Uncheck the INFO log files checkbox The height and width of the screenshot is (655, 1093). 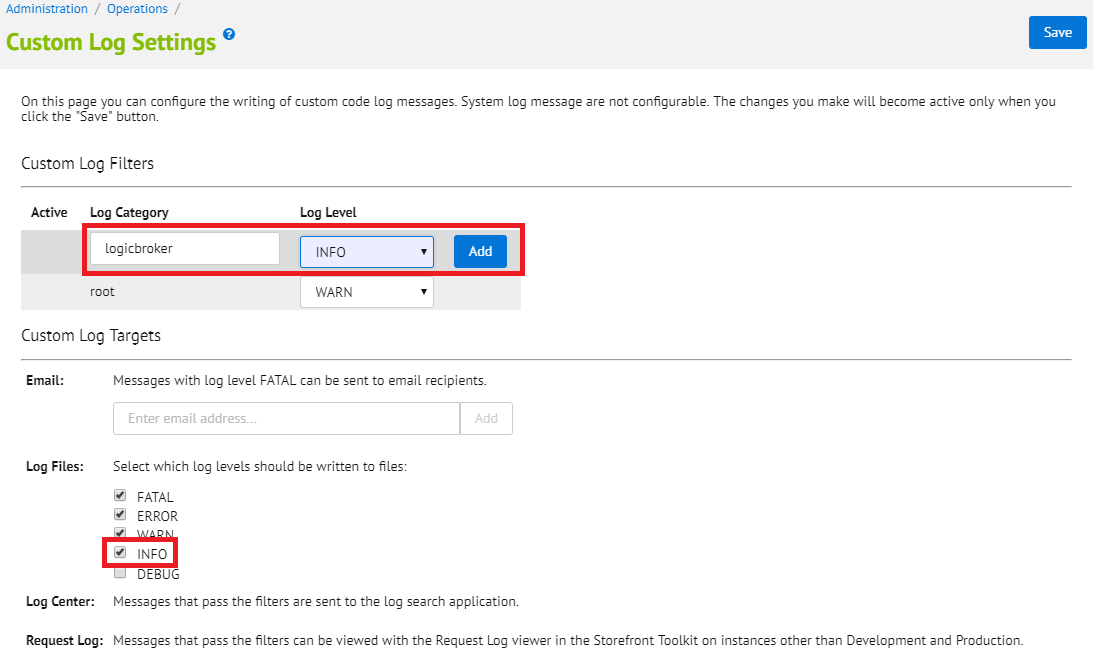tap(120, 553)
